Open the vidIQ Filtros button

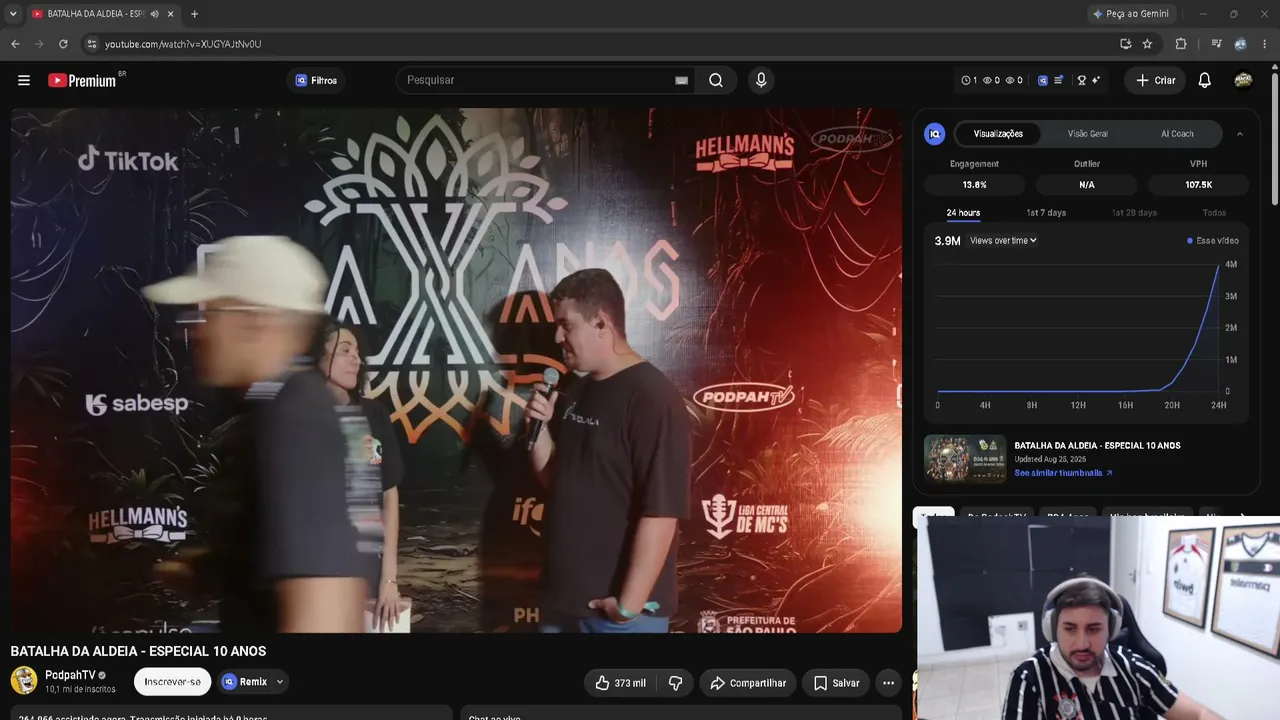click(x=316, y=80)
